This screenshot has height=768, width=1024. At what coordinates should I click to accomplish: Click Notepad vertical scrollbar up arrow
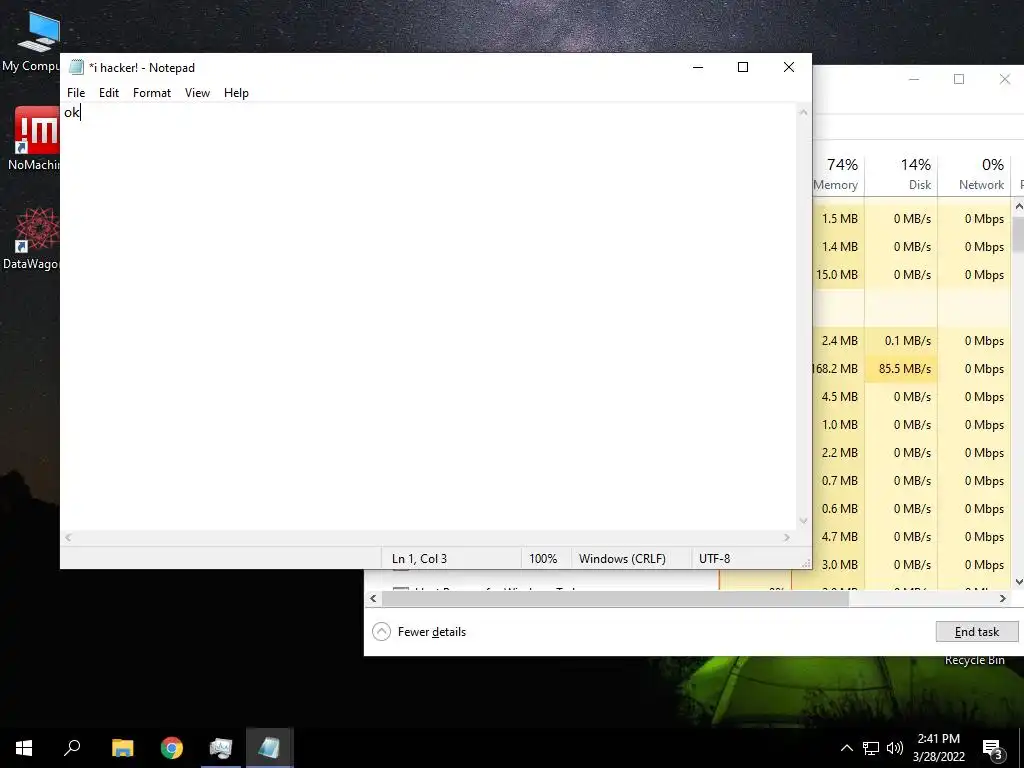point(804,112)
